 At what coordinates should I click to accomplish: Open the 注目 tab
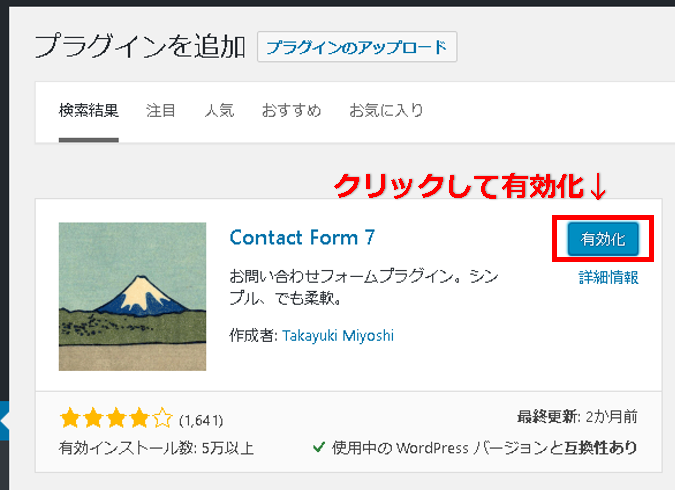161,111
